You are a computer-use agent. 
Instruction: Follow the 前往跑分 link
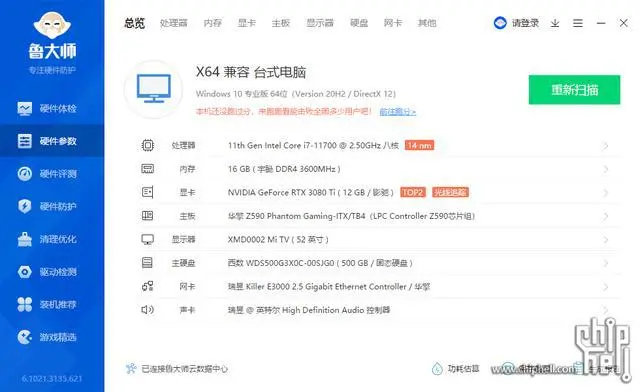(x=398, y=111)
